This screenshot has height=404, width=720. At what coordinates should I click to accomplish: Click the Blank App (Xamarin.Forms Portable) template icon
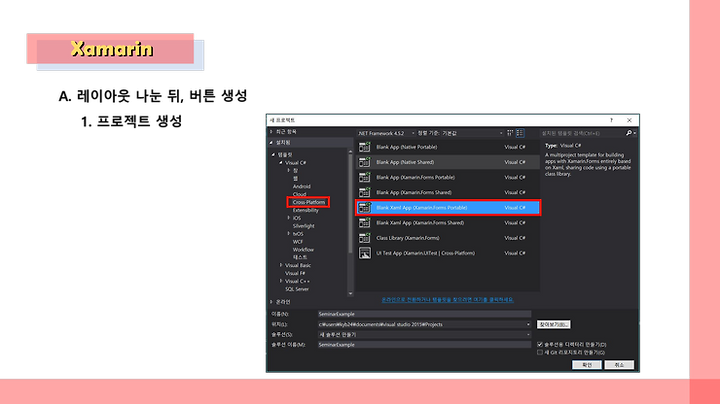tap(365, 178)
